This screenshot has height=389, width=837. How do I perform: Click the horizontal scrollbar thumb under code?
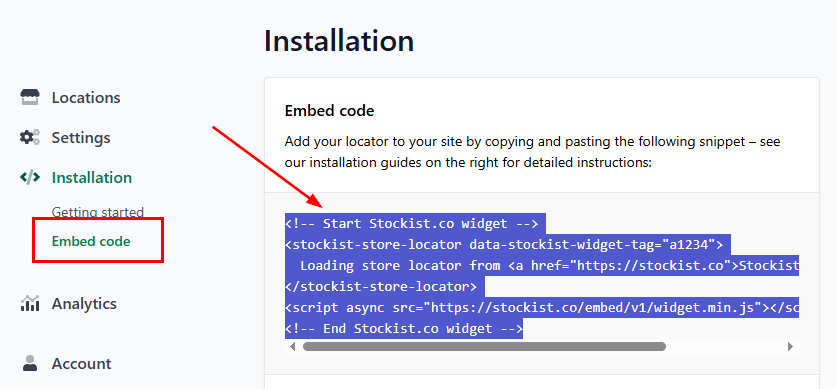point(484,346)
